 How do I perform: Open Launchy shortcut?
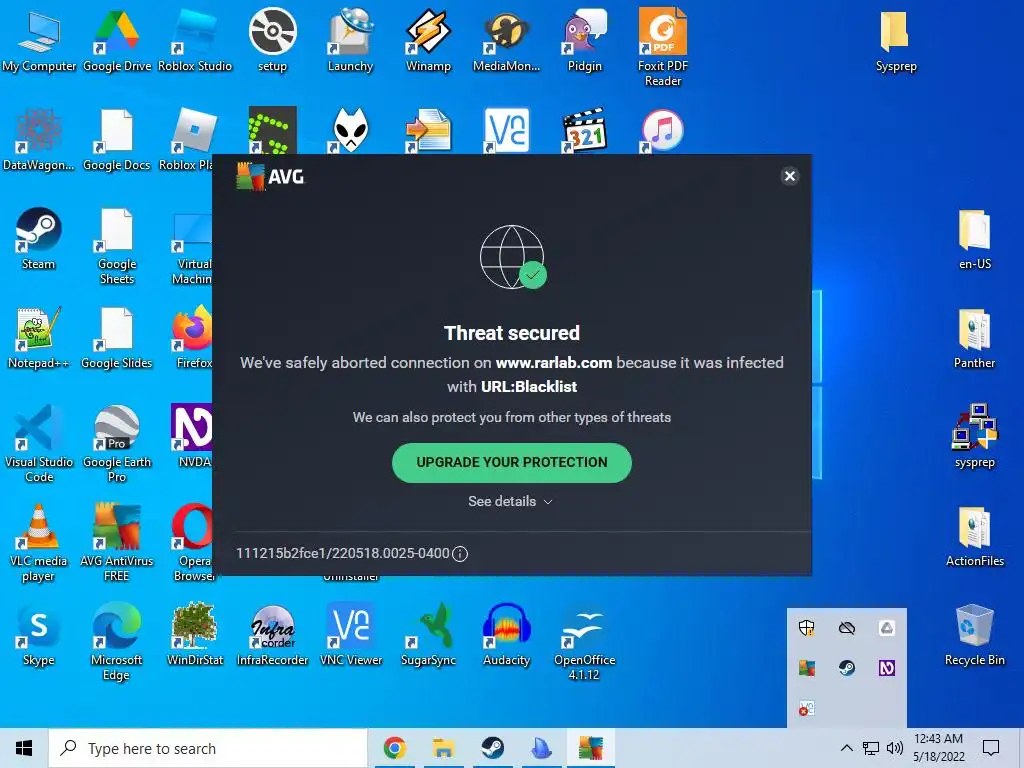tap(351, 40)
